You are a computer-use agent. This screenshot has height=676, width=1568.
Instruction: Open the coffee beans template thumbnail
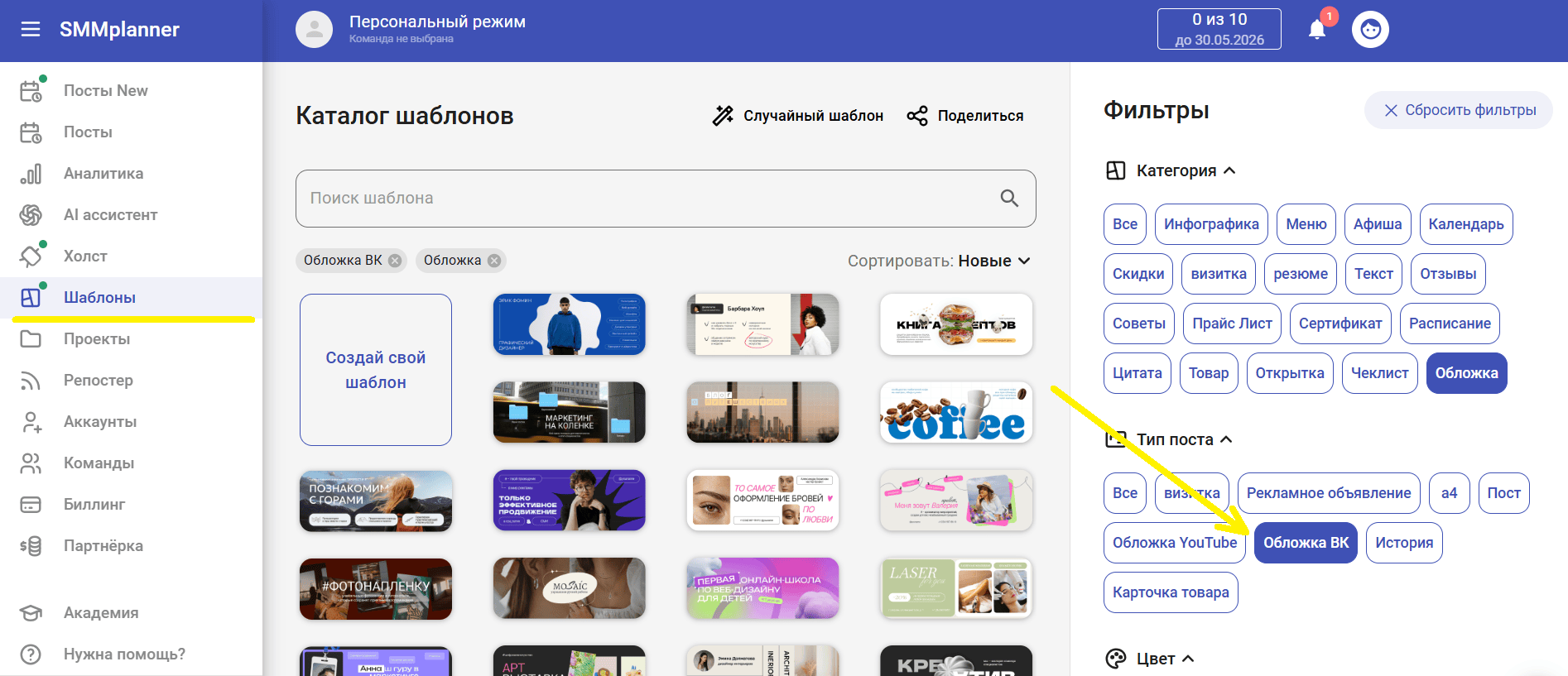pyautogui.click(x=956, y=412)
